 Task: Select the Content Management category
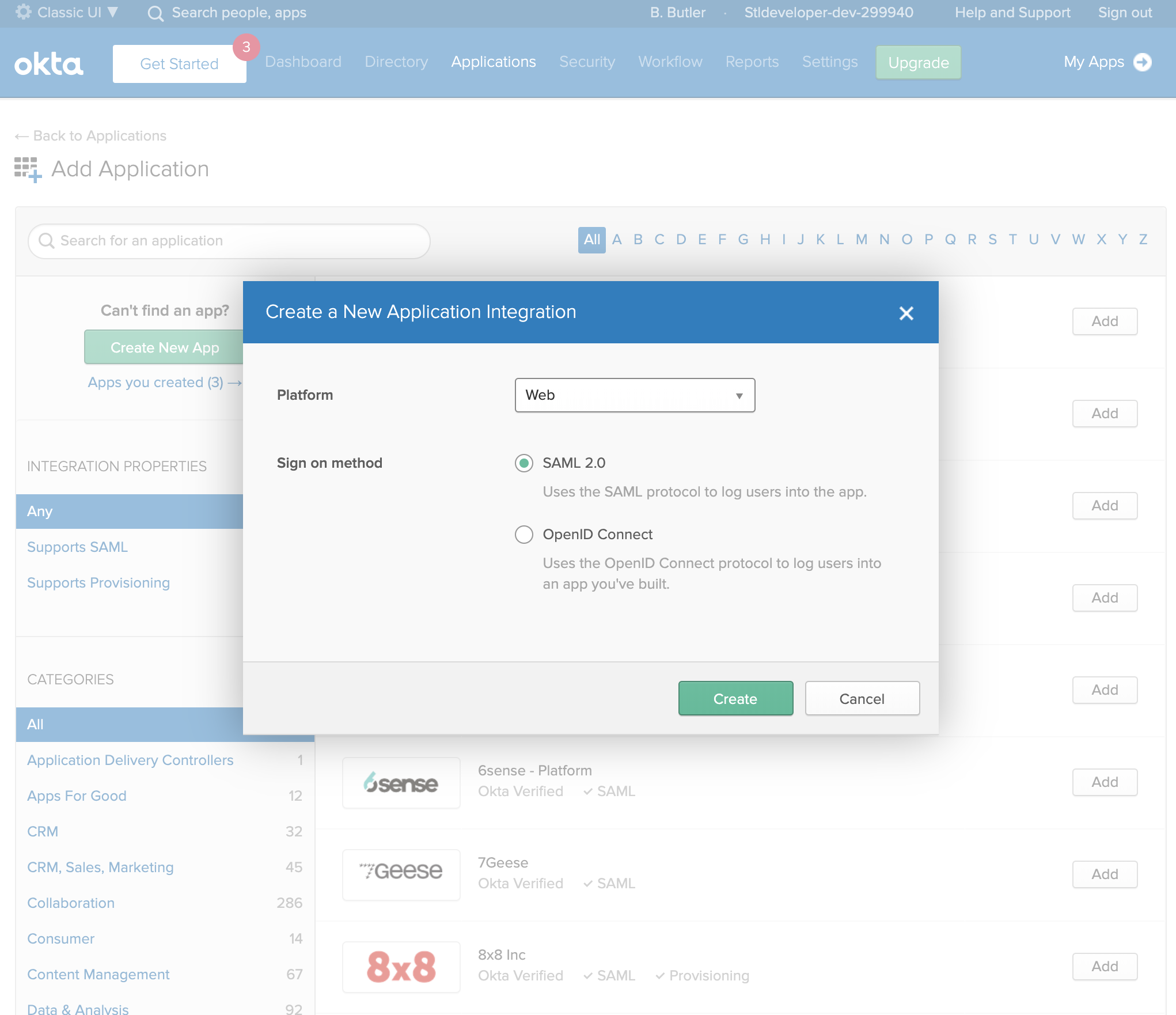pyautogui.click(x=98, y=975)
